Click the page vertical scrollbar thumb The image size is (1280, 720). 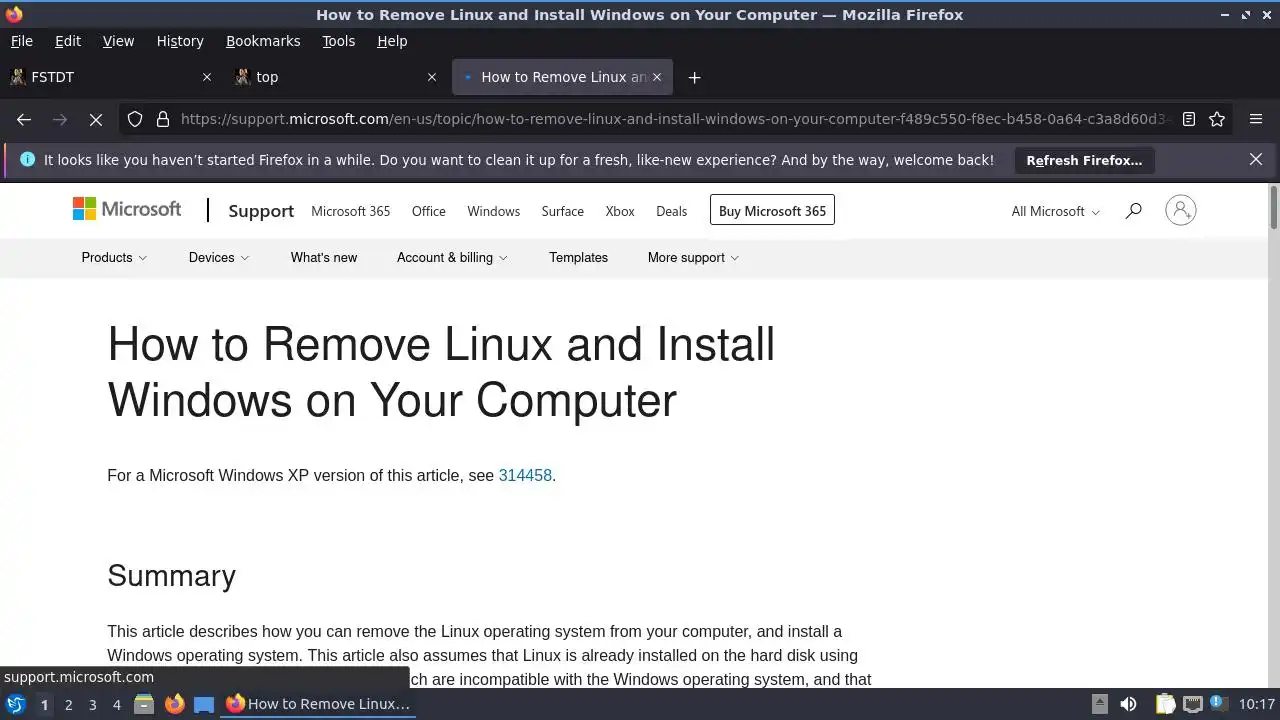(x=1273, y=207)
